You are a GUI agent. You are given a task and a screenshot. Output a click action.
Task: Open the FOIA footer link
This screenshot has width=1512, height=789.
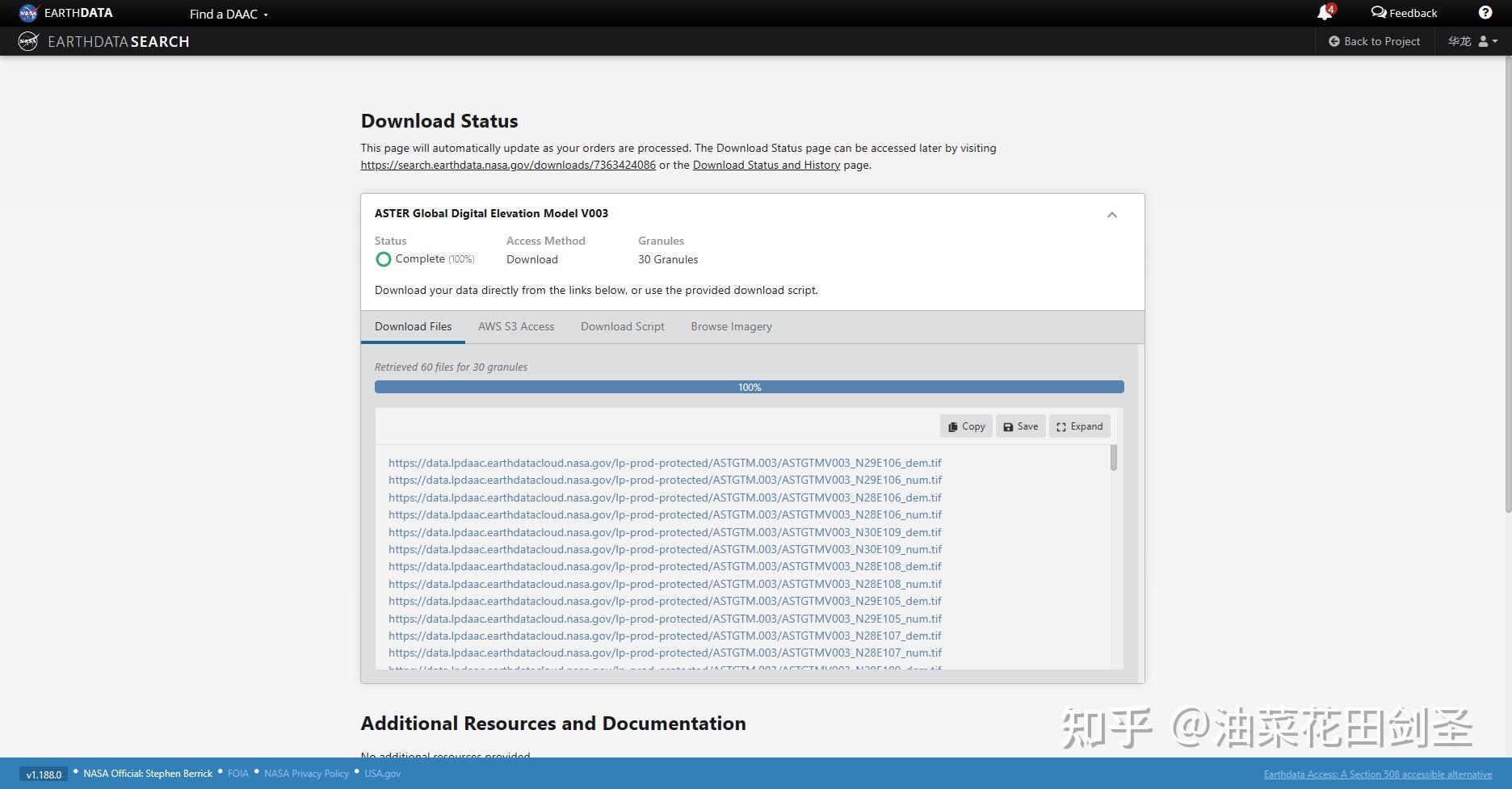(x=238, y=774)
